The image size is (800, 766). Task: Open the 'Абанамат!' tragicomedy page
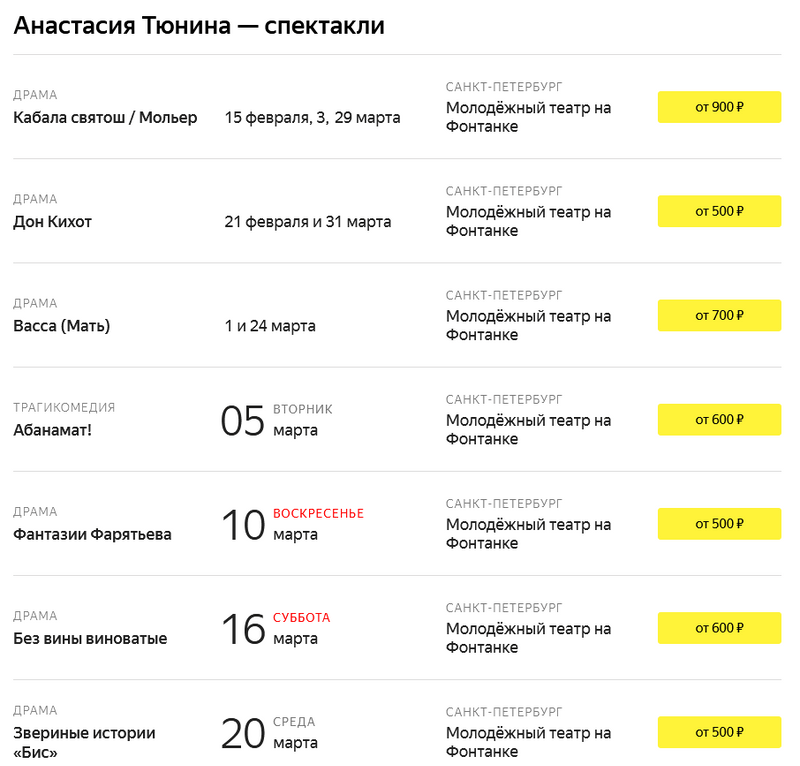click(x=52, y=430)
